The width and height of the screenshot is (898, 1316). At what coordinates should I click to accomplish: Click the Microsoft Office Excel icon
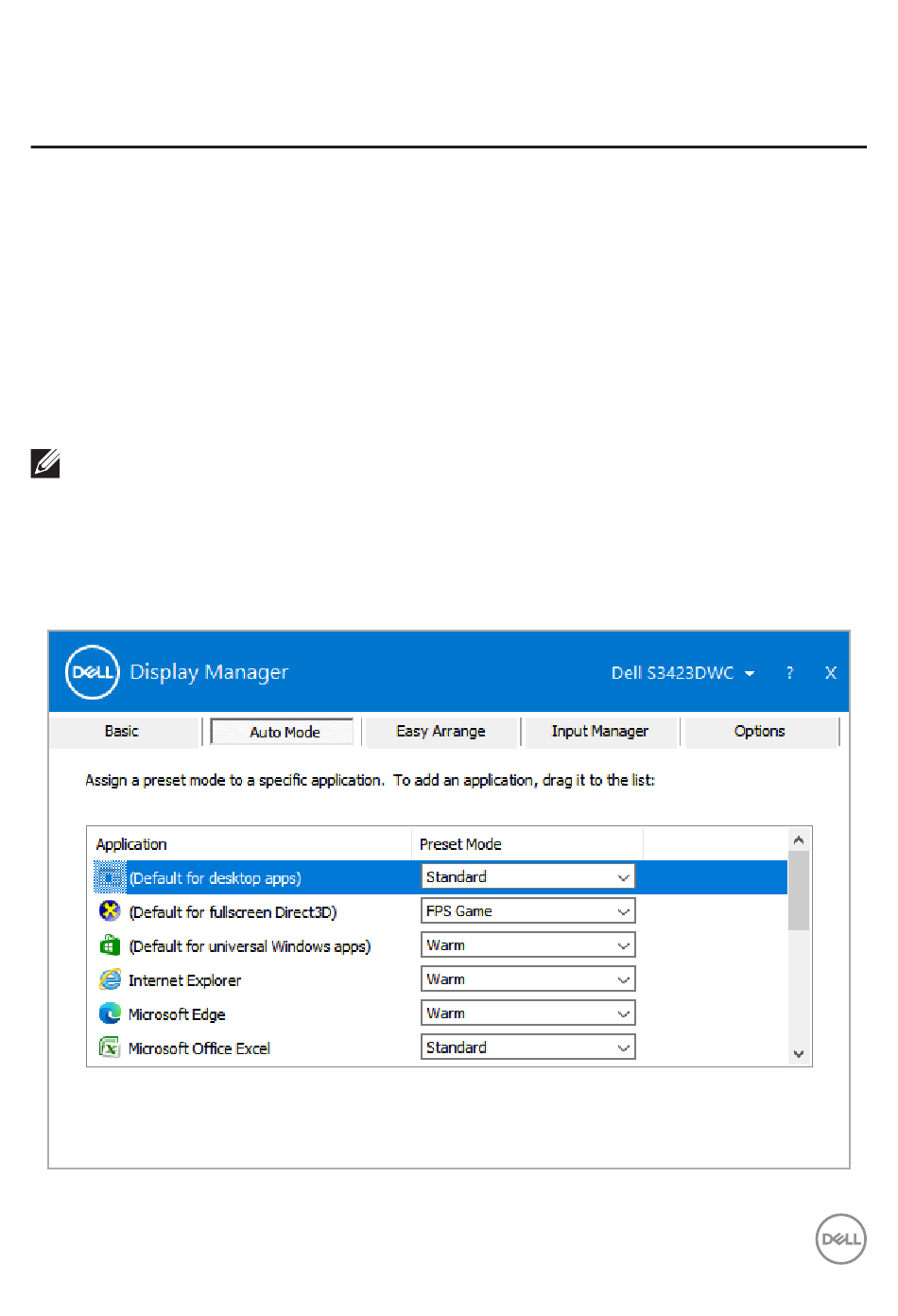tap(110, 1048)
